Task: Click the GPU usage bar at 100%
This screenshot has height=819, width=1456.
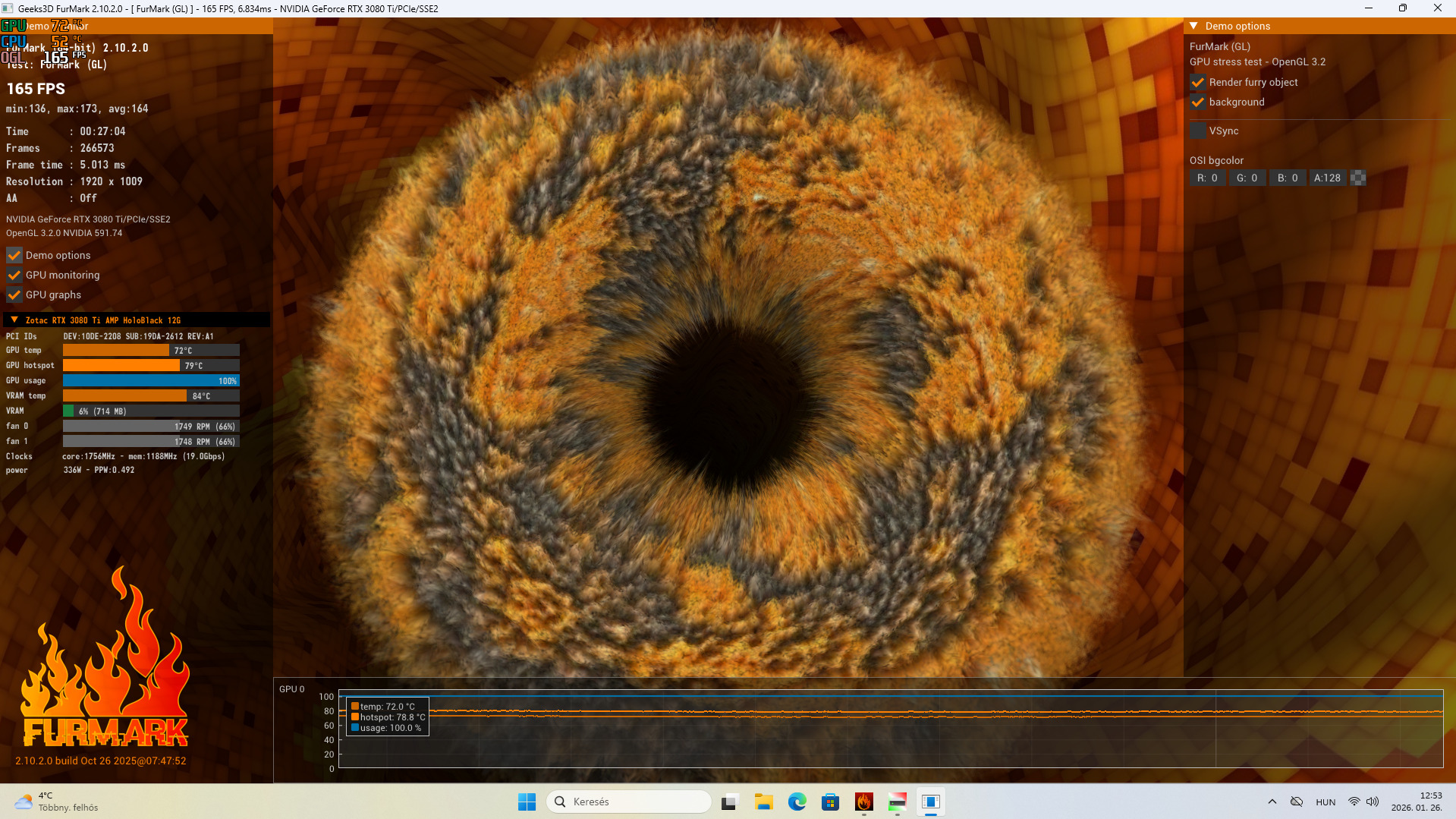Action: (x=151, y=380)
